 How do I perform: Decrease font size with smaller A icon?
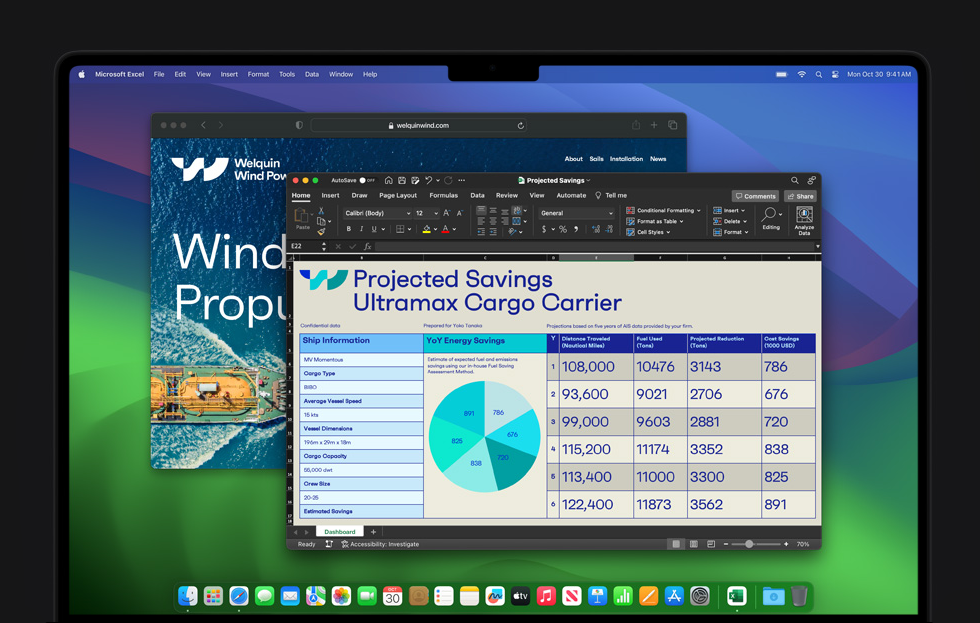click(x=459, y=213)
